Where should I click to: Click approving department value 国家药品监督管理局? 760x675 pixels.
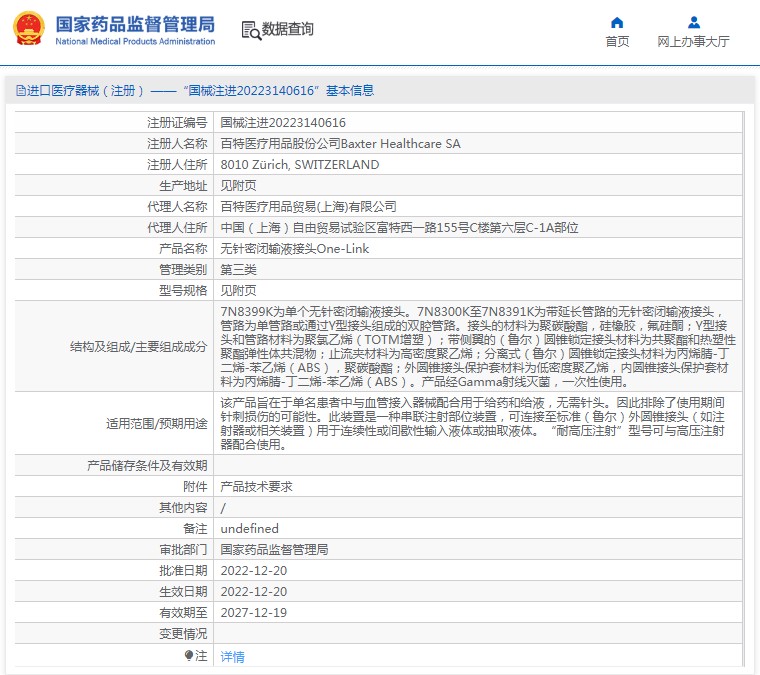tap(274, 549)
